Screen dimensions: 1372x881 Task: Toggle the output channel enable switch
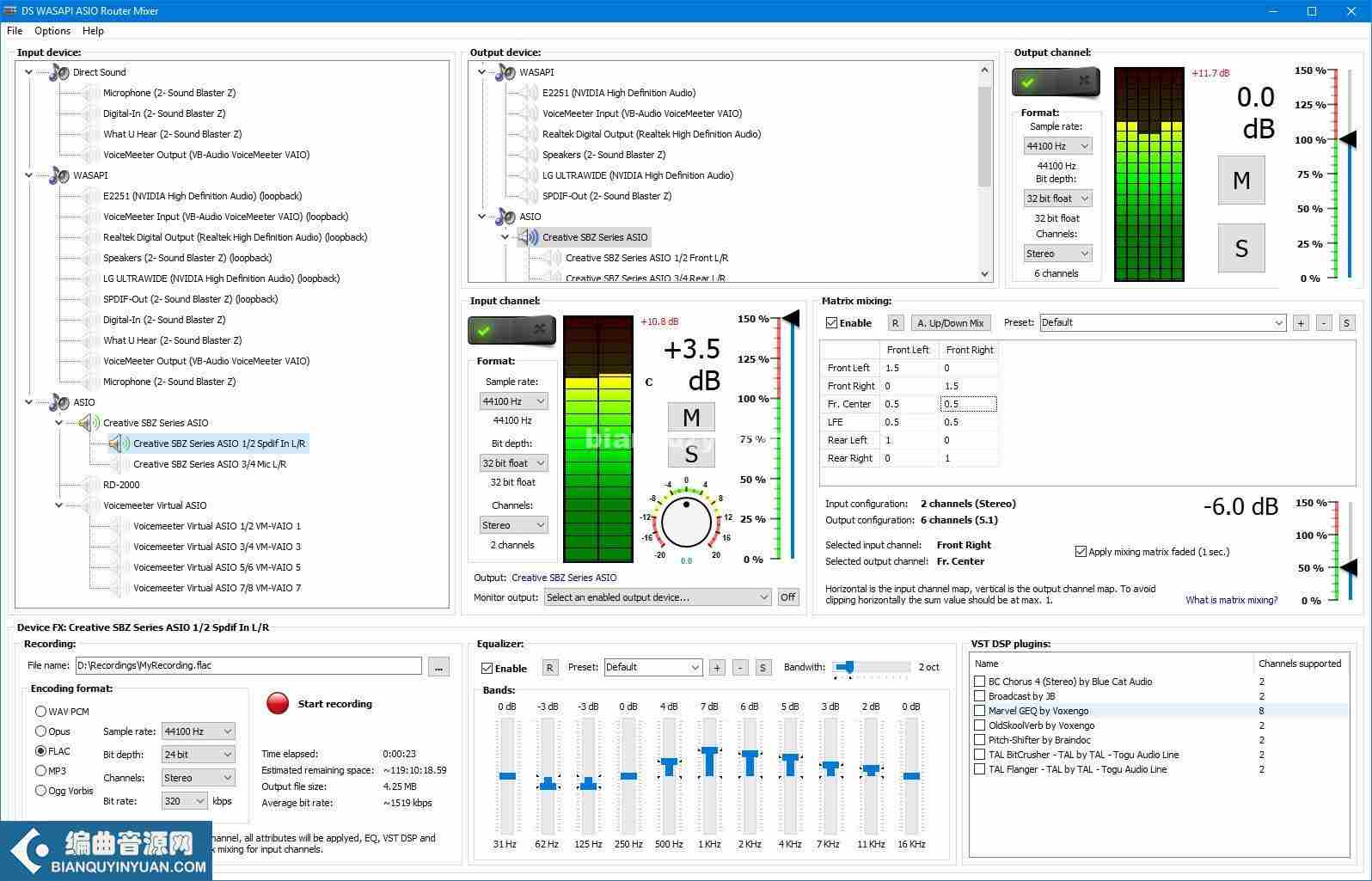pyautogui.click(x=1056, y=82)
